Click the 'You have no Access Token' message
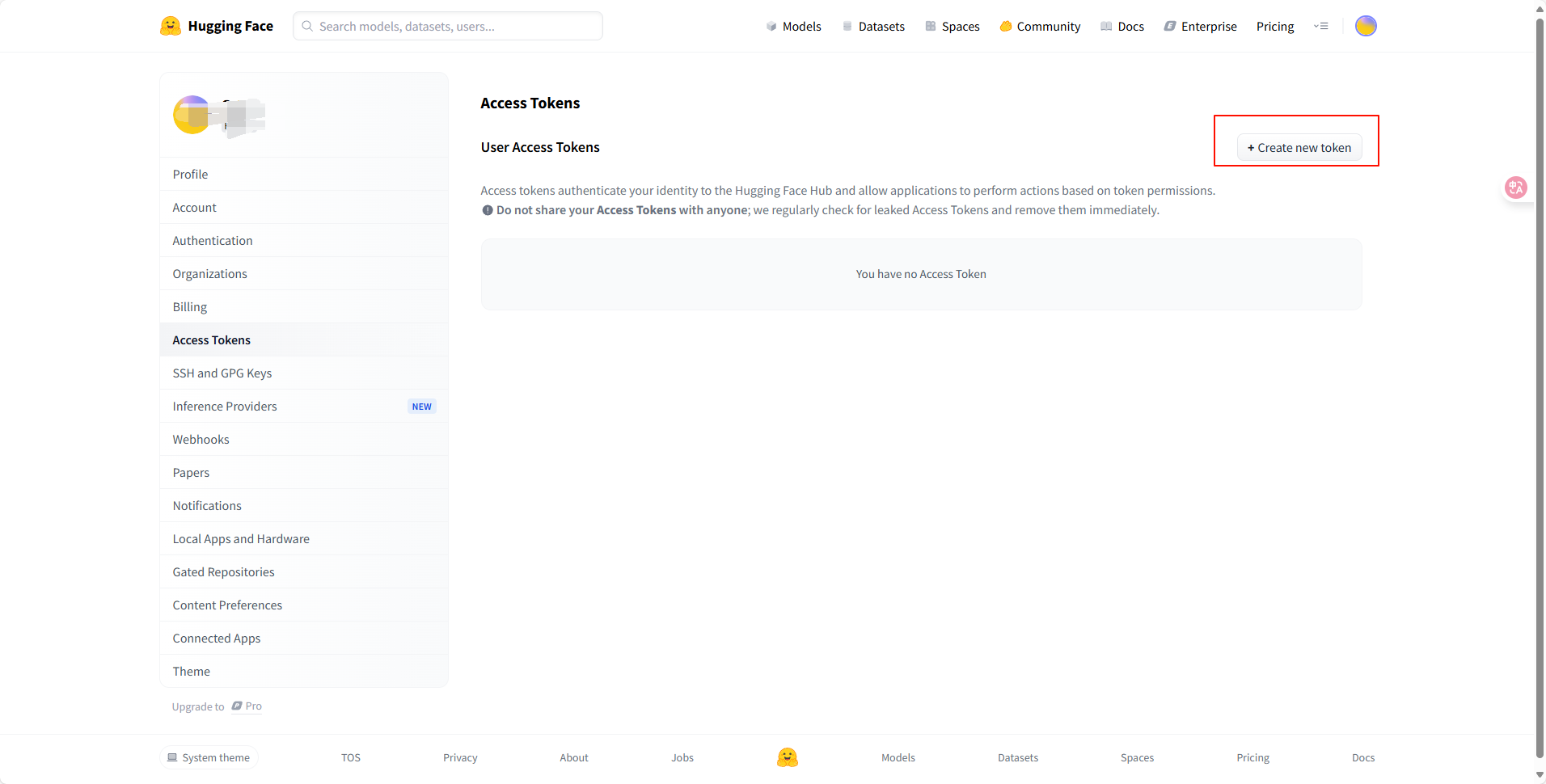The width and height of the screenshot is (1546, 784). [921, 274]
